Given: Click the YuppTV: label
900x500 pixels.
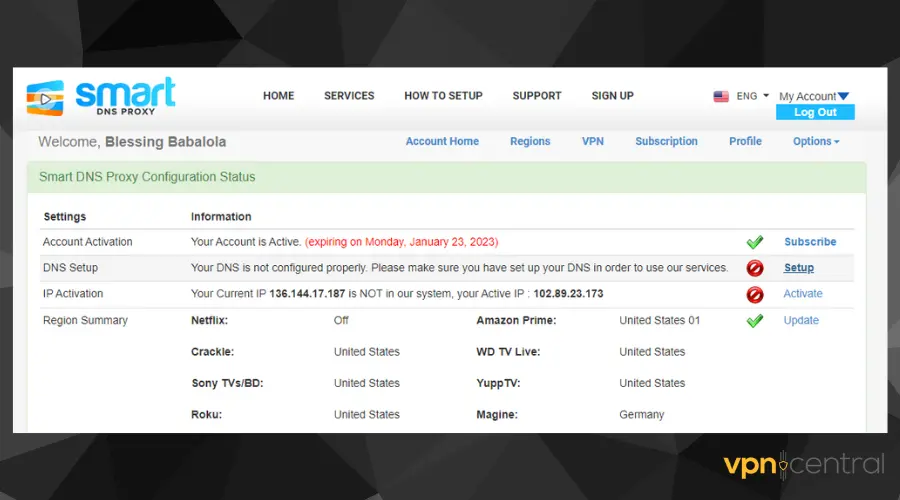Looking at the screenshot, I should tap(498, 383).
